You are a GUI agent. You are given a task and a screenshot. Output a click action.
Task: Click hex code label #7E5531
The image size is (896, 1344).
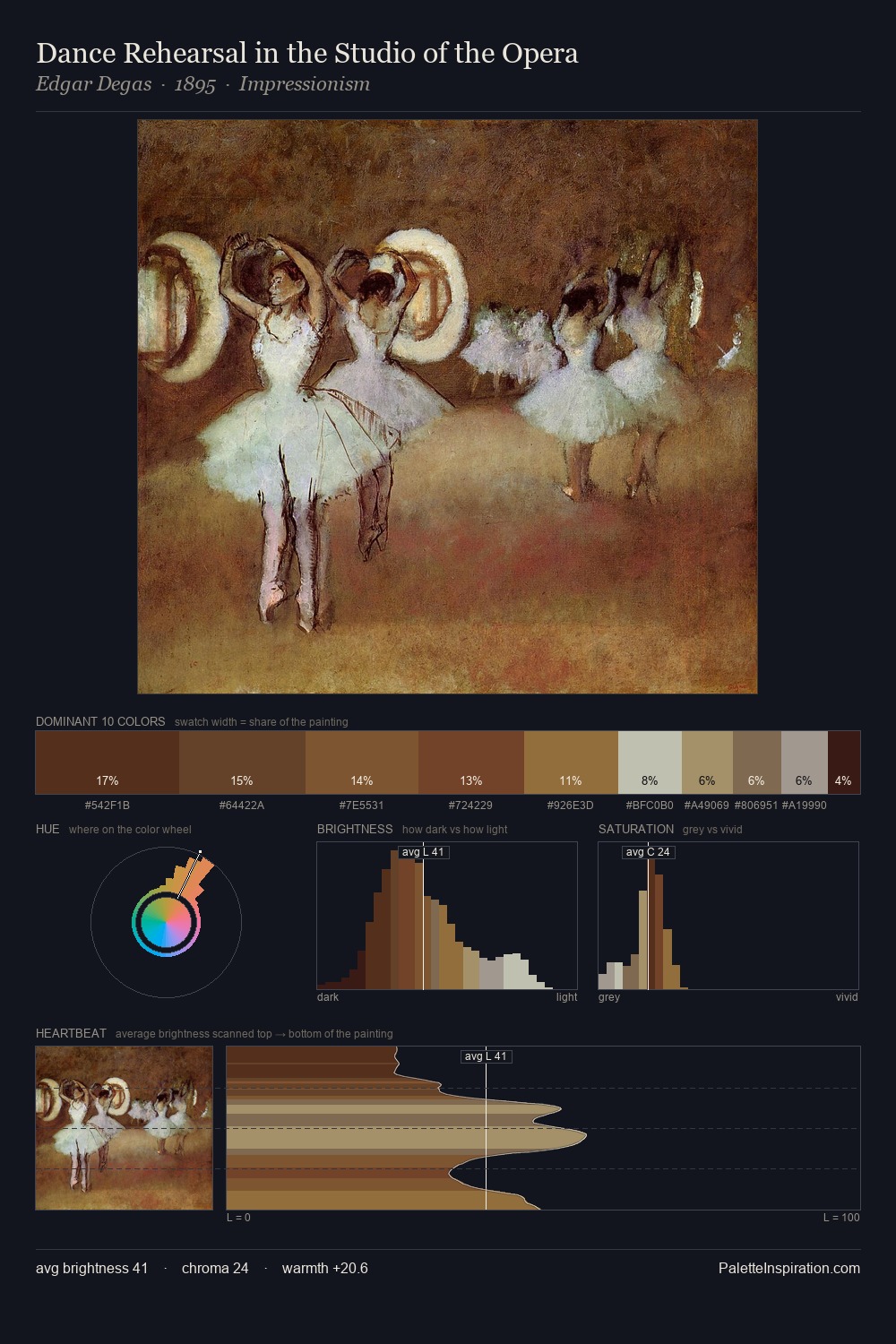[362, 806]
